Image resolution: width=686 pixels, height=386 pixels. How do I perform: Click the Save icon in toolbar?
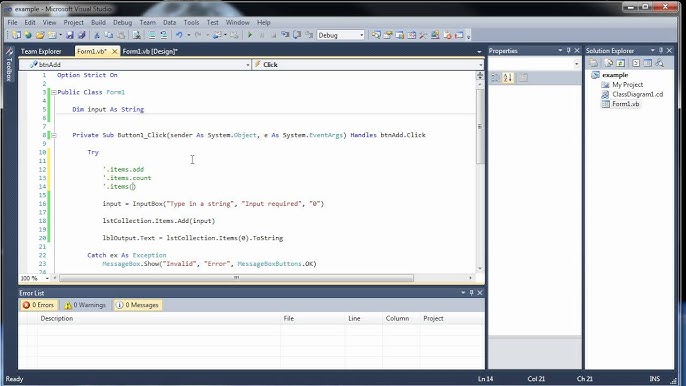tap(70, 35)
